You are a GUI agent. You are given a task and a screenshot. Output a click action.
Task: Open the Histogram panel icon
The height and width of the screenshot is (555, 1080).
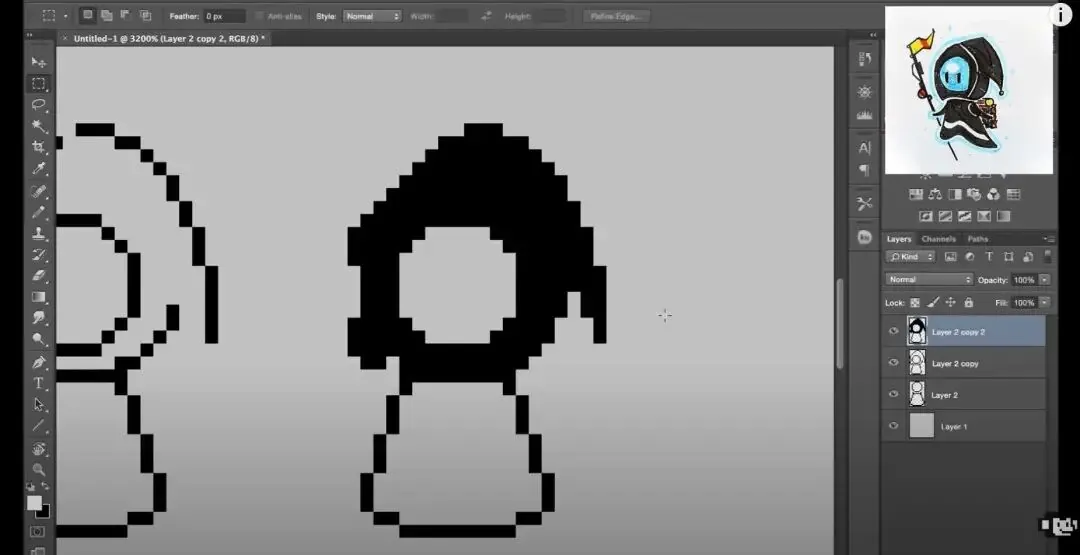[x=864, y=115]
